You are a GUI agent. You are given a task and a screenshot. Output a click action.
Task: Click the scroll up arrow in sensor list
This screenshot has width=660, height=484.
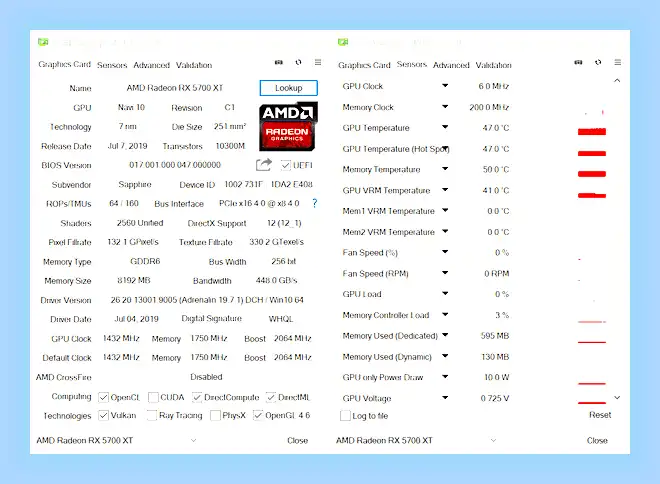coord(617,80)
